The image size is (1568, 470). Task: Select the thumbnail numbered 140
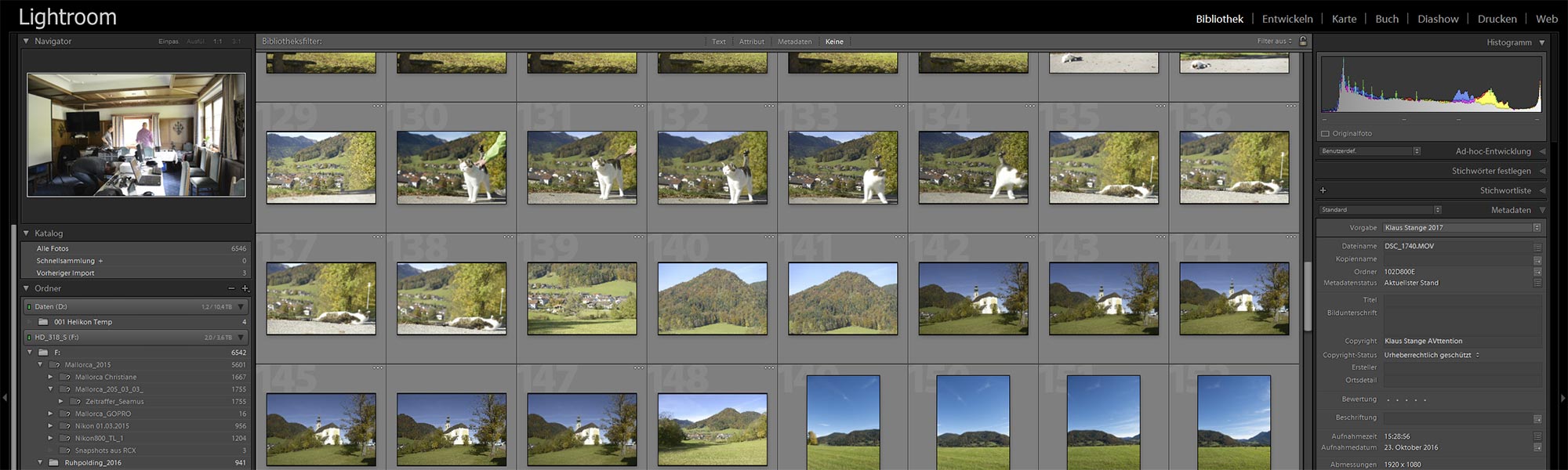click(712, 298)
